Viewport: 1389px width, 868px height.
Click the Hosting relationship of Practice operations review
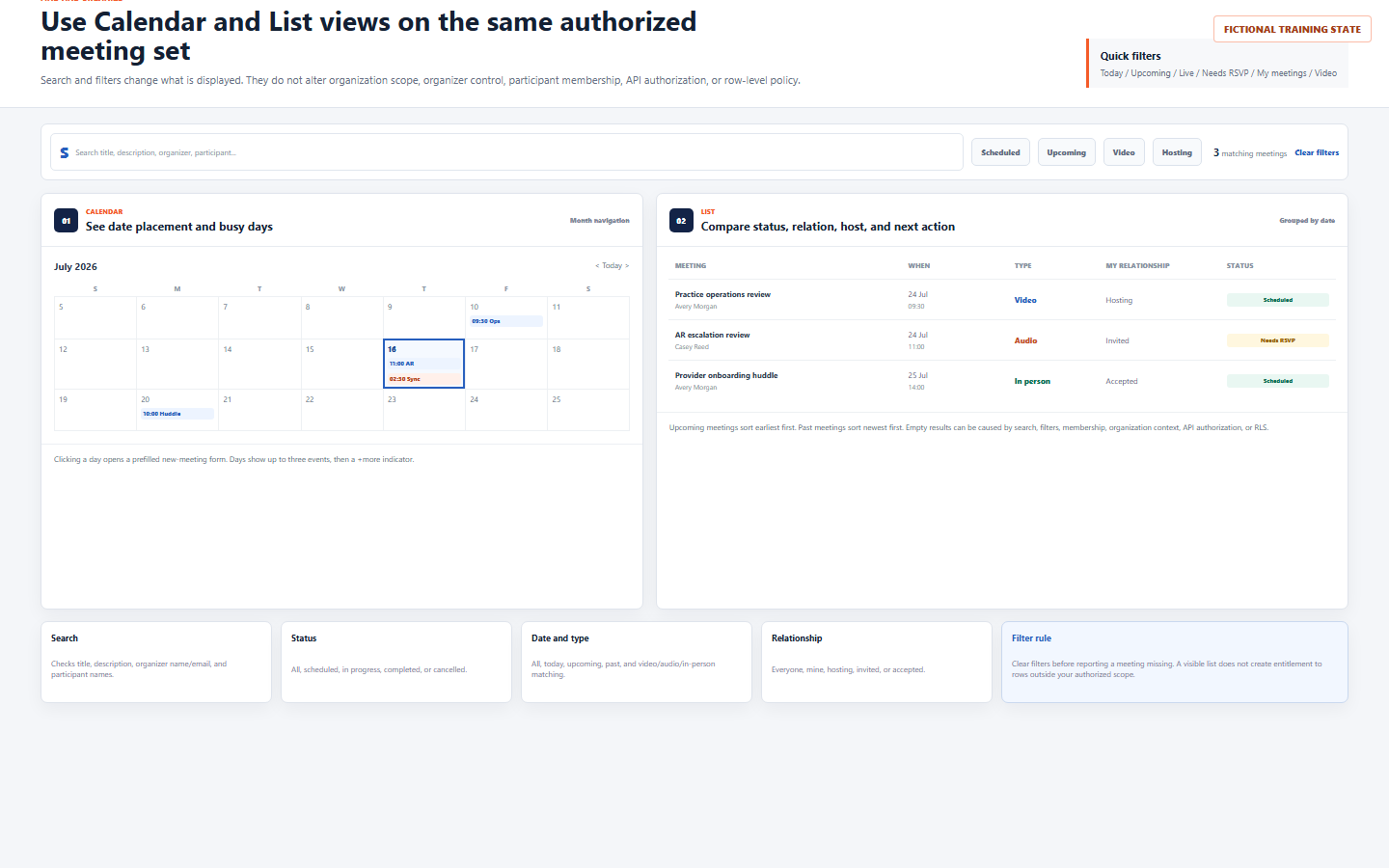click(x=1119, y=300)
